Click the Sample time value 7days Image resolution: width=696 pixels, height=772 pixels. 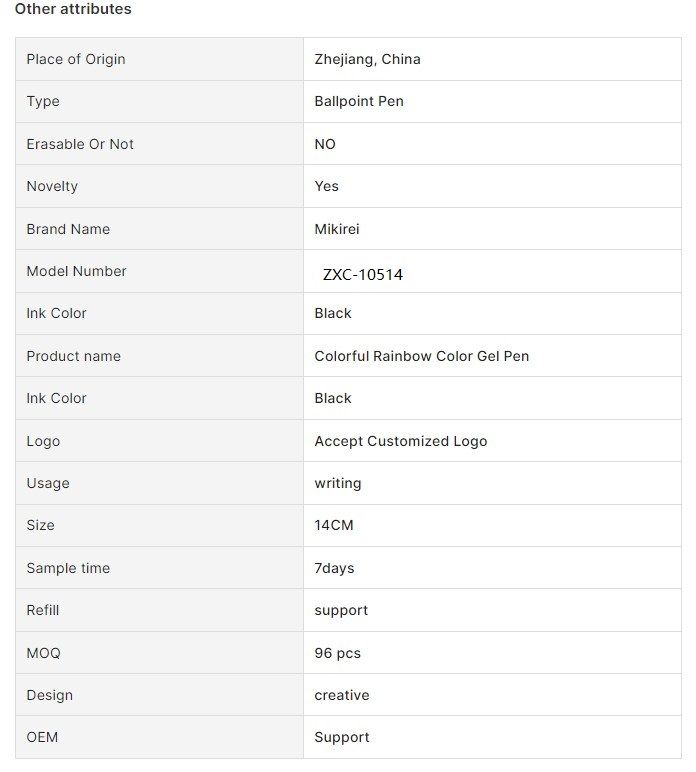[x=334, y=568]
